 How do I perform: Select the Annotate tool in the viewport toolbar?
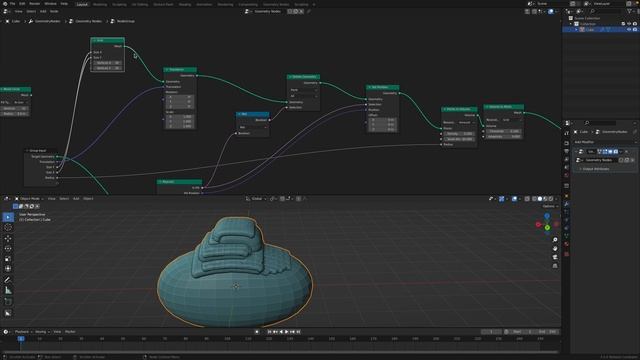pyautogui.click(x=8, y=280)
